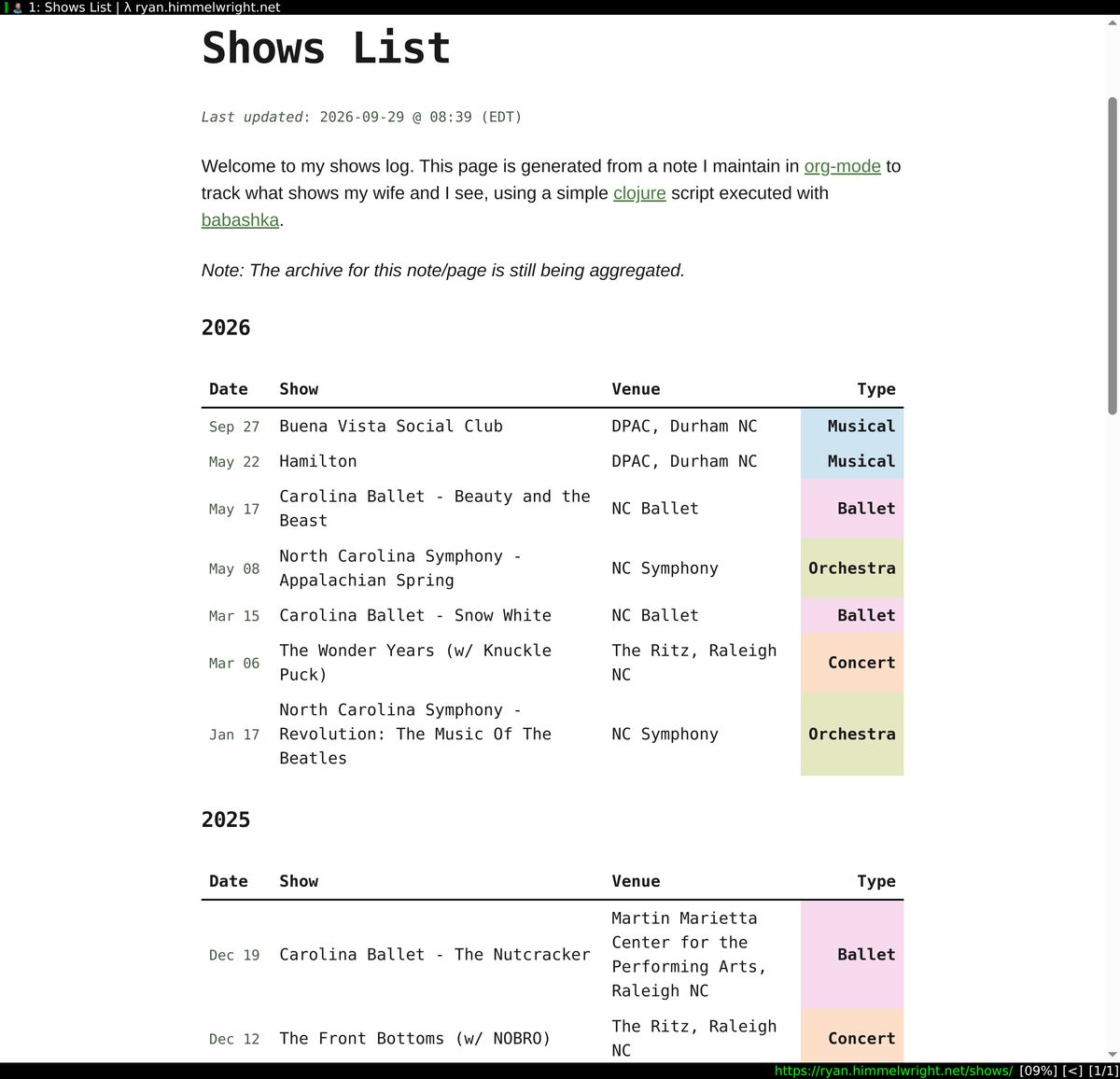Click the Dec 19 date cell
Viewport: 1120px width, 1079px height.
pyautogui.click(x=234, y=955)
